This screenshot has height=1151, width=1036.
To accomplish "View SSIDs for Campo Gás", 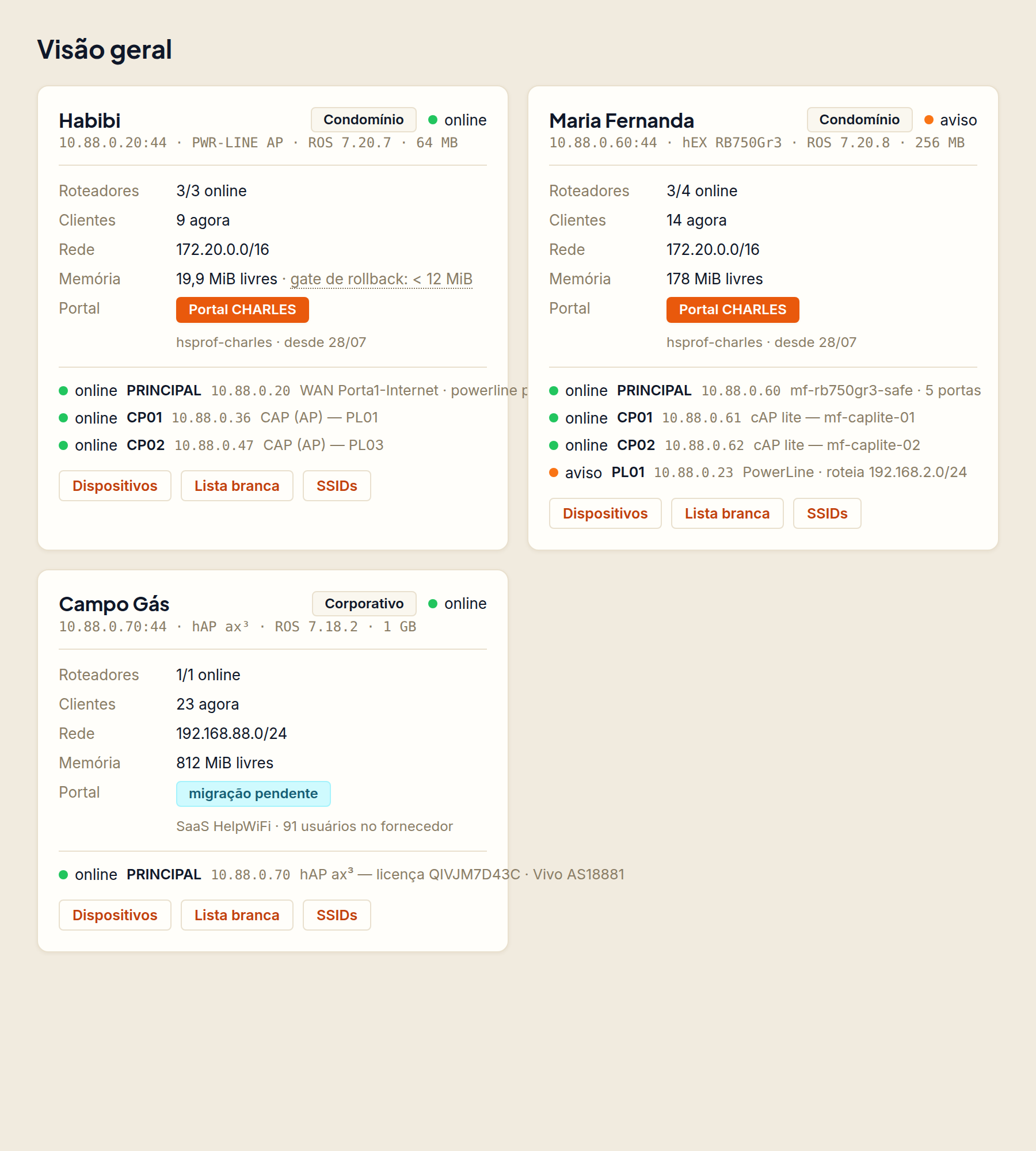I will click(x=337, y=915).
